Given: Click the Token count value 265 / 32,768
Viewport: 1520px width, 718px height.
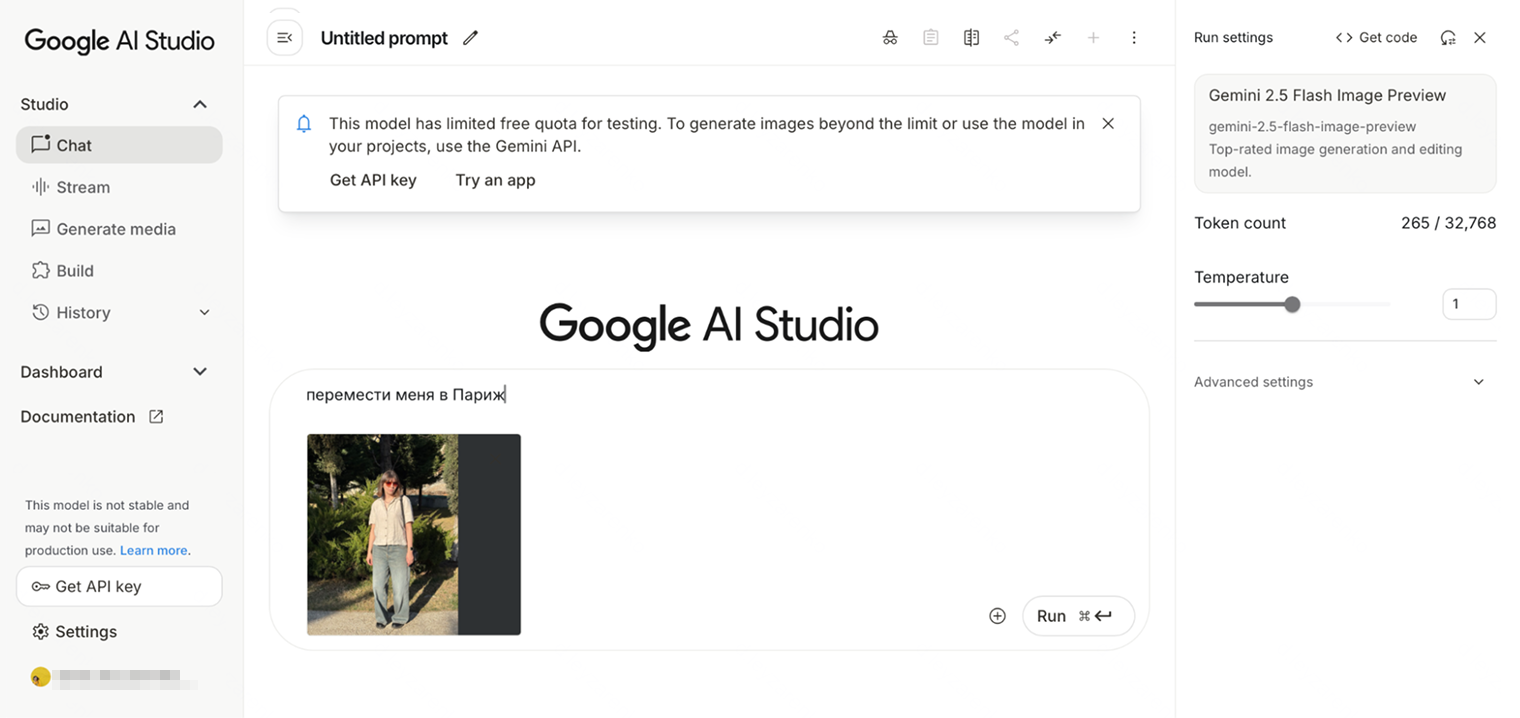Looking at the screenshot, I should click(1448, 223).
